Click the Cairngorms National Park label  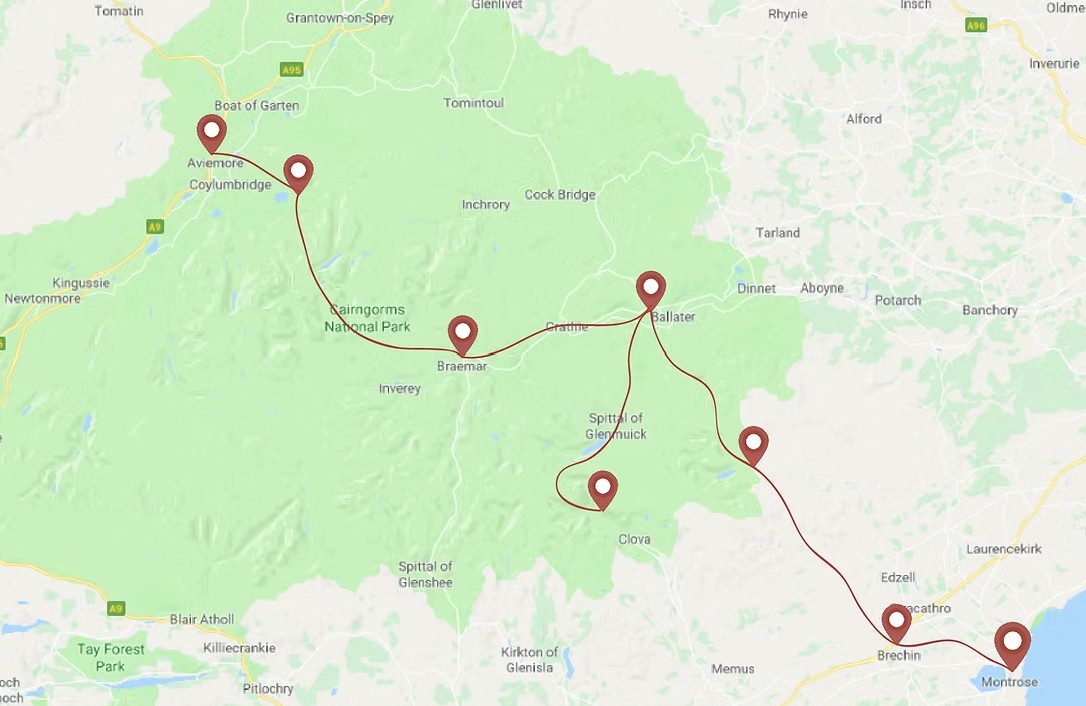tap(368, 318)
